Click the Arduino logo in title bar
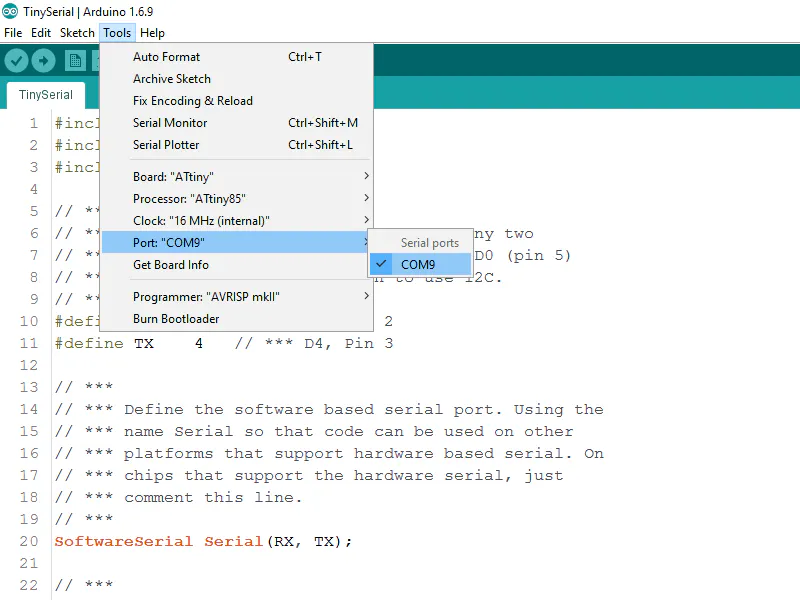This screenshot has height=600, width=800. [x=10, y=11]
